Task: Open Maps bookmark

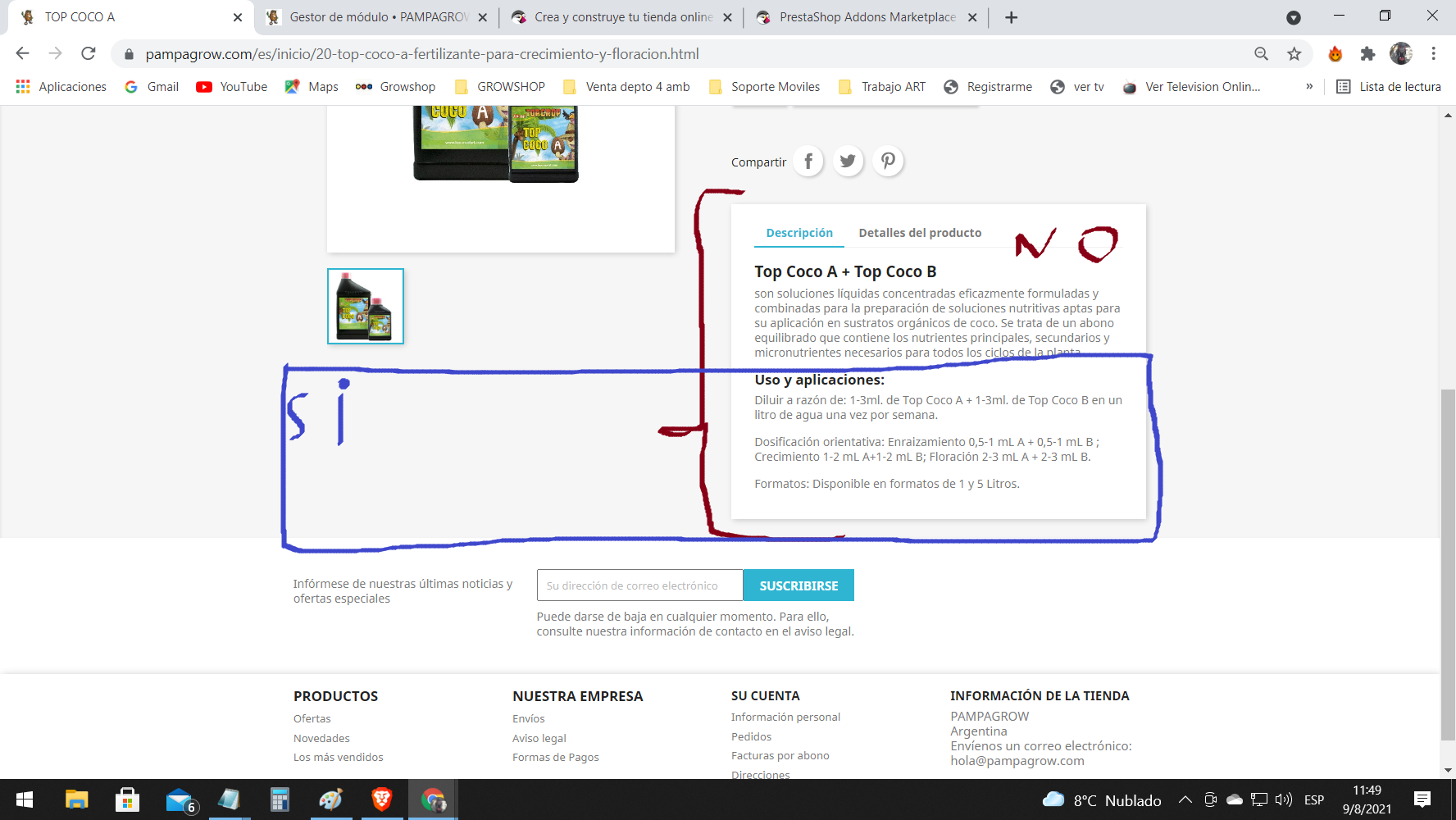Action: point(312,87)
